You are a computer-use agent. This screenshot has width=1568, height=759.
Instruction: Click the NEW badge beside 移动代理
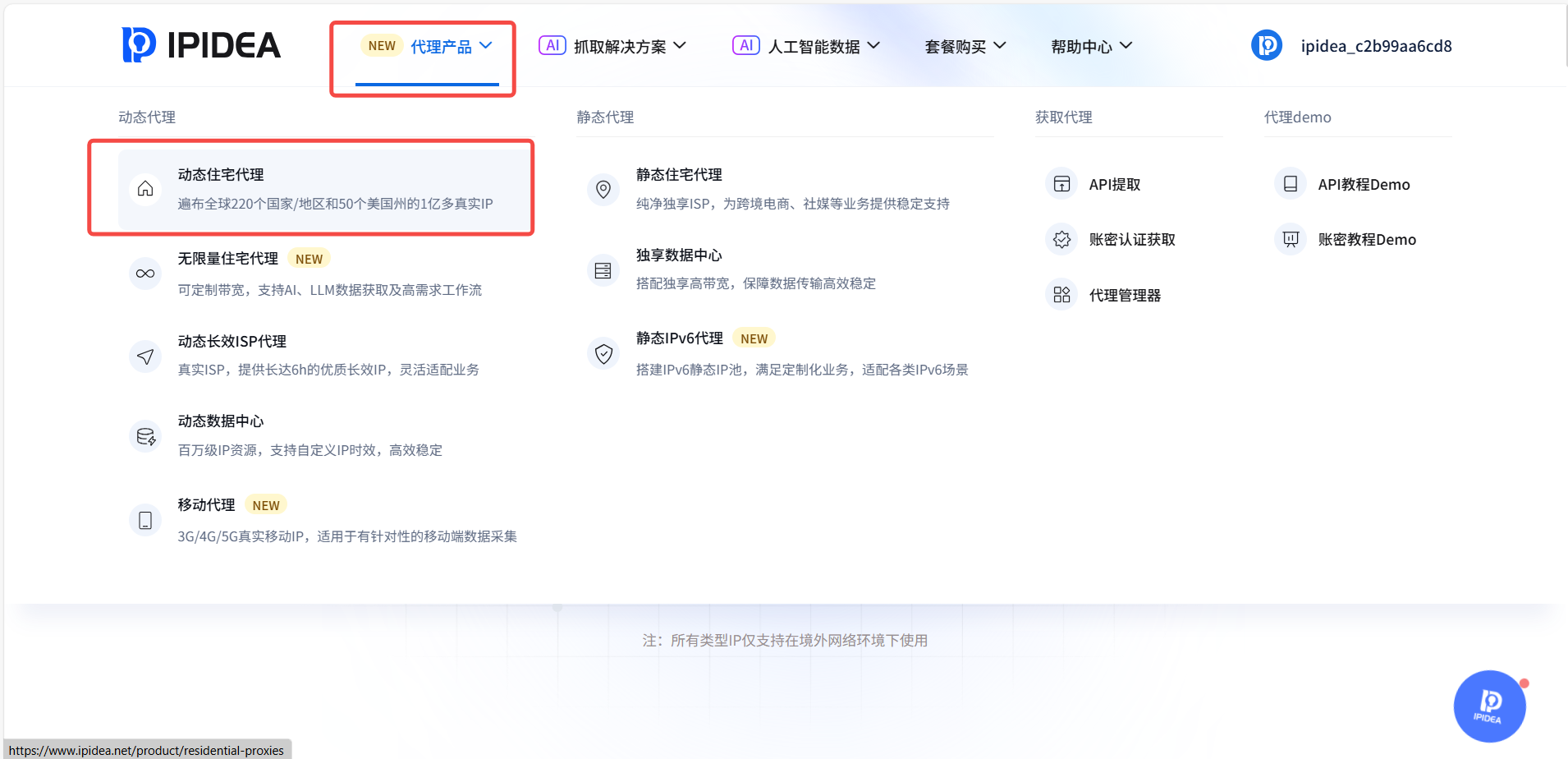point(266,505)
